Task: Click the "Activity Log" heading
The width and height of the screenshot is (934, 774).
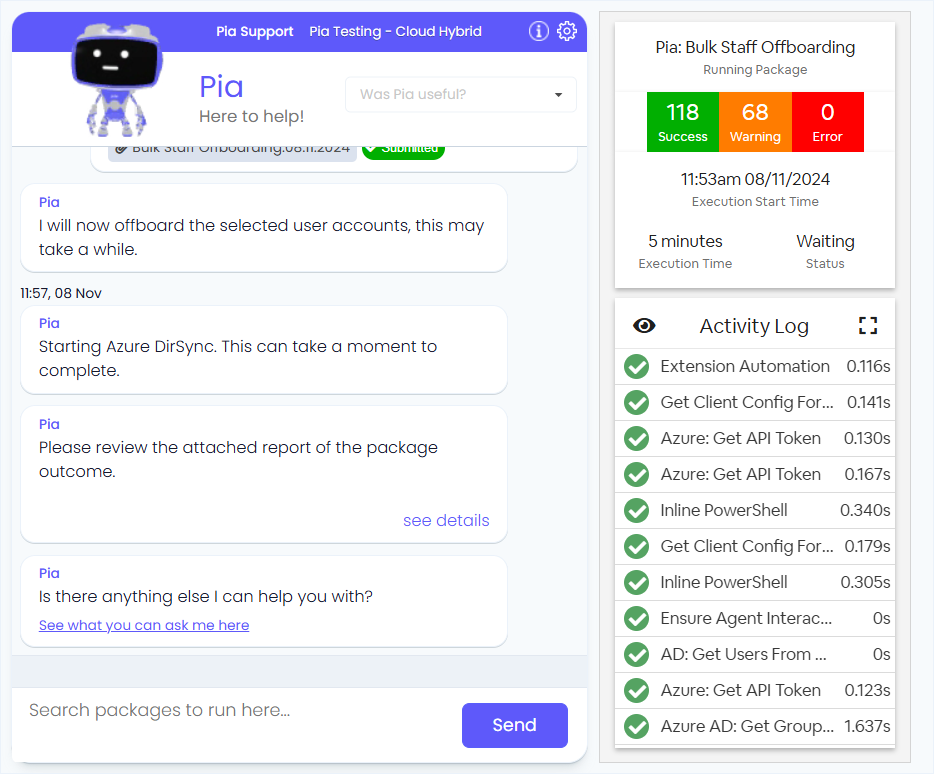Action: coord(754,326)
